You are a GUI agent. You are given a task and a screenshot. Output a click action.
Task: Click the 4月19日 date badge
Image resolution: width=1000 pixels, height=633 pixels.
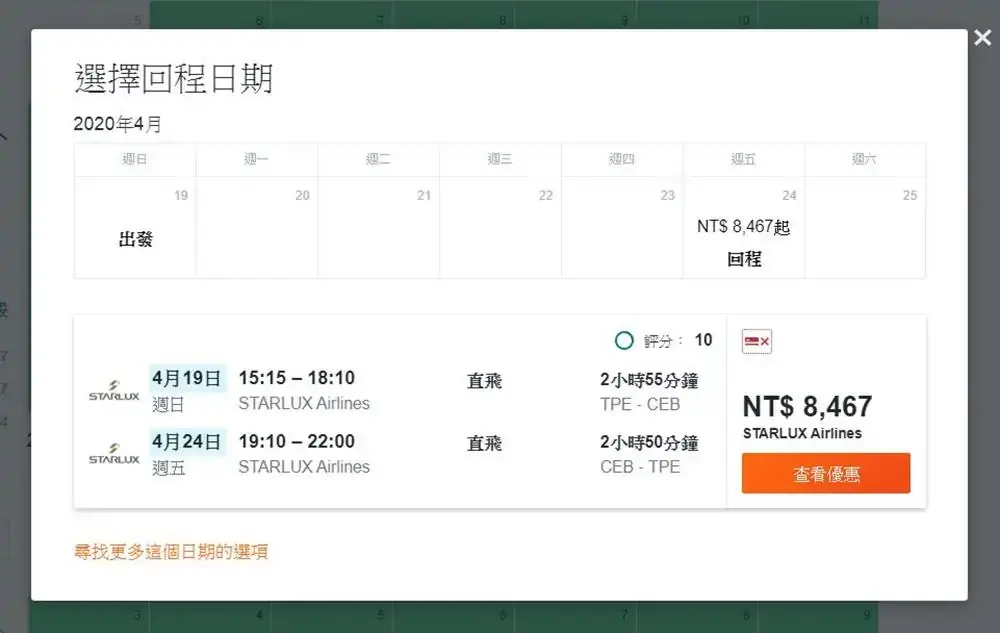pyautogui.click(x=187, y=378)
